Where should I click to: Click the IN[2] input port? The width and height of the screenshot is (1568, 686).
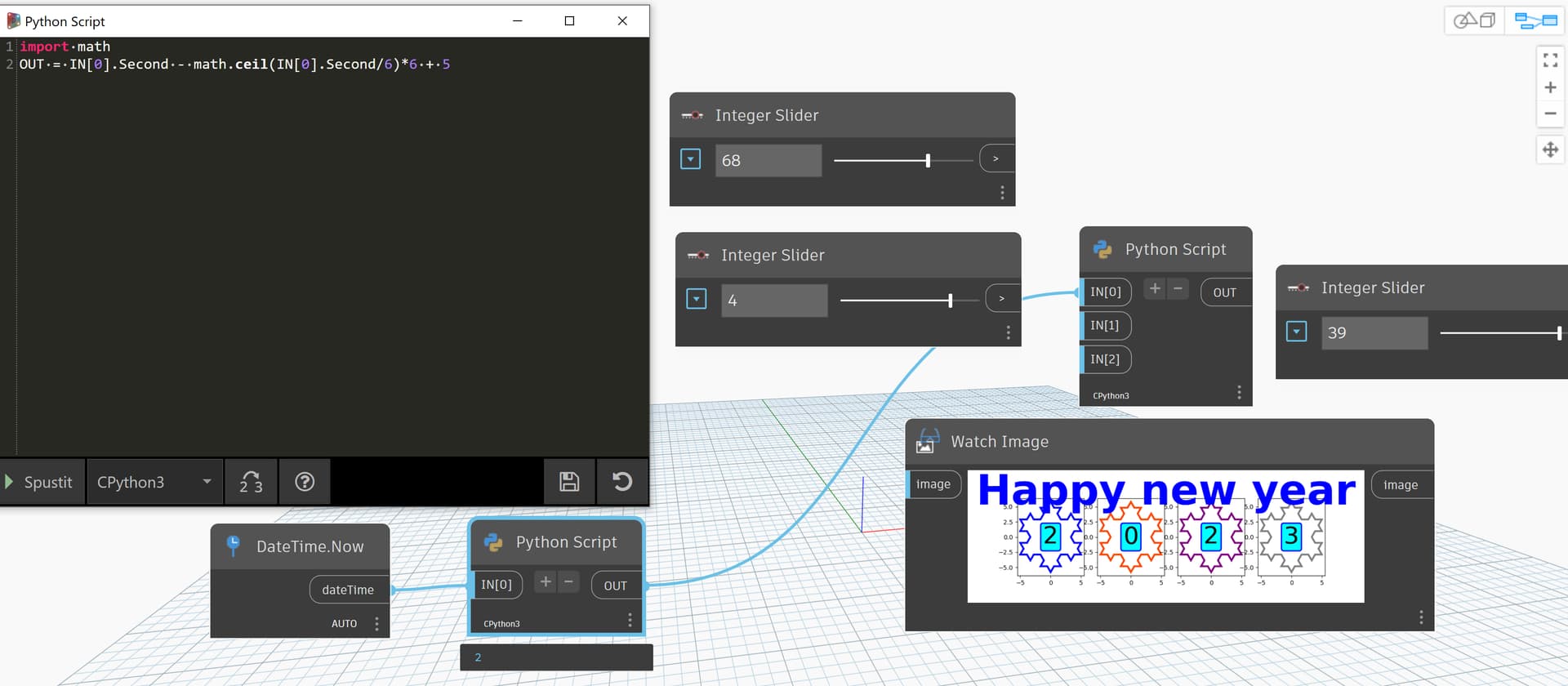tap(1105, 359)
